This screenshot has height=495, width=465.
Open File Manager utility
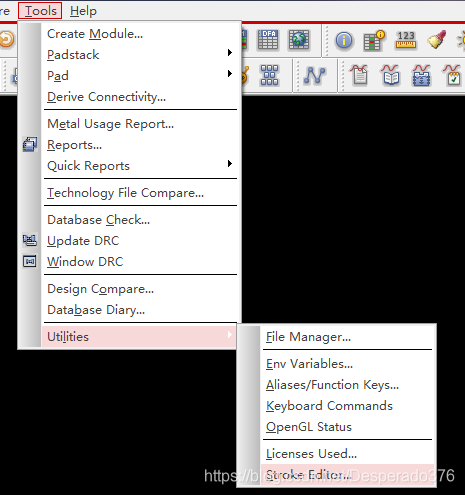347,337
